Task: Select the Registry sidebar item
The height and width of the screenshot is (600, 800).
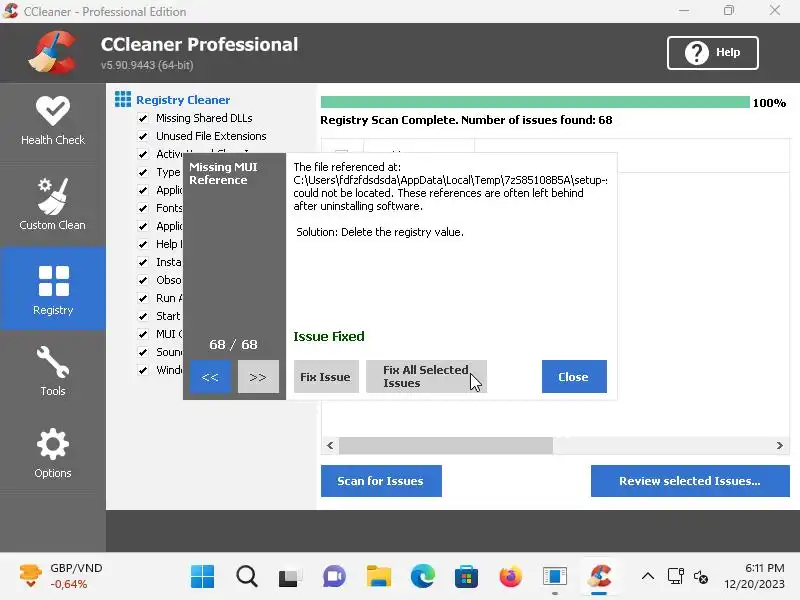Action: [53, 289]
